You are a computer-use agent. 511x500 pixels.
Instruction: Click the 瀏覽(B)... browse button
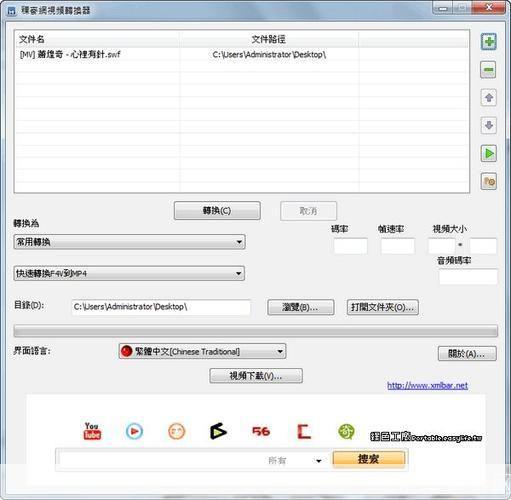coord(300,307)
